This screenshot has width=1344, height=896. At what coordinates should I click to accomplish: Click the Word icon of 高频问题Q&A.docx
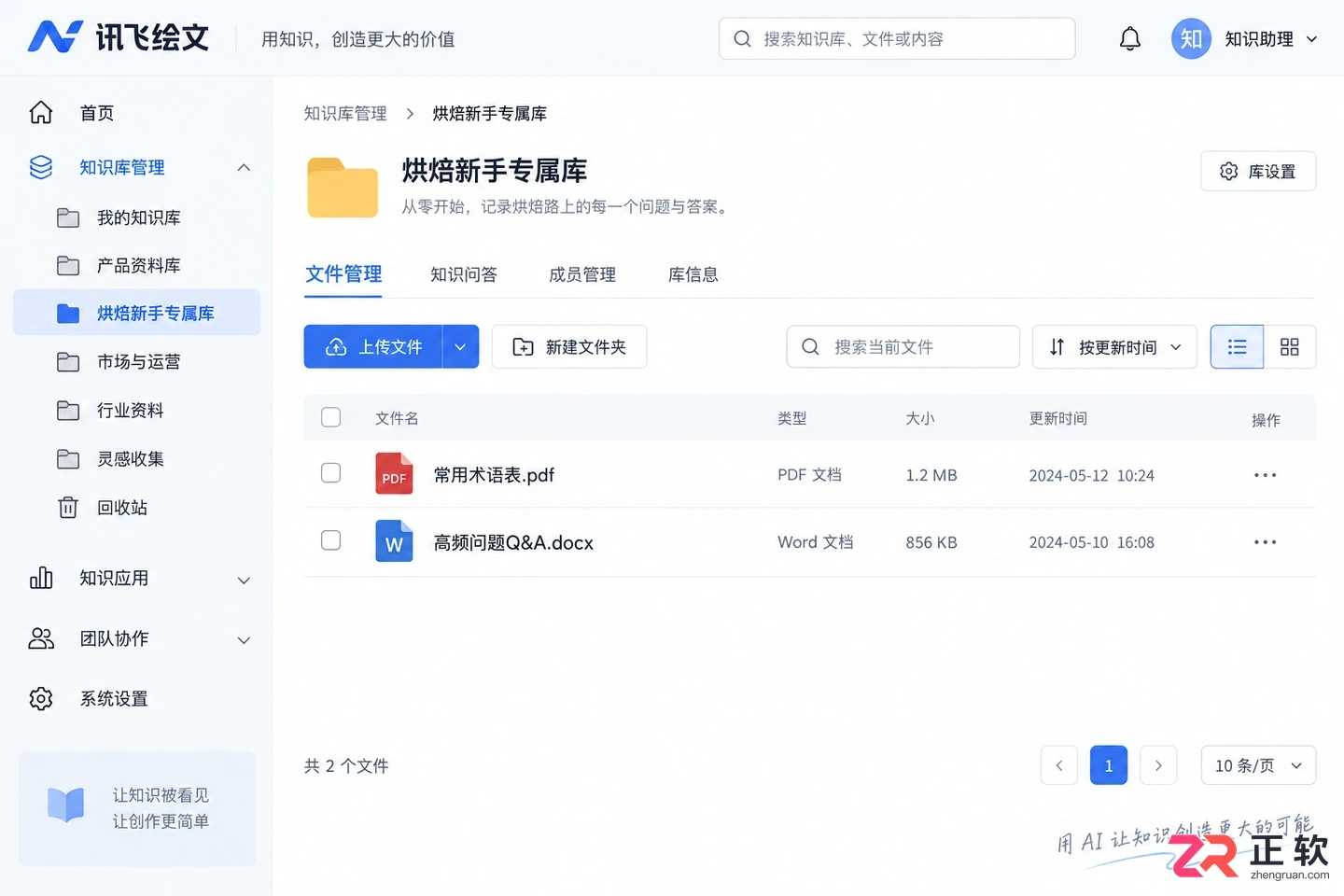click(x=394, y=541)
